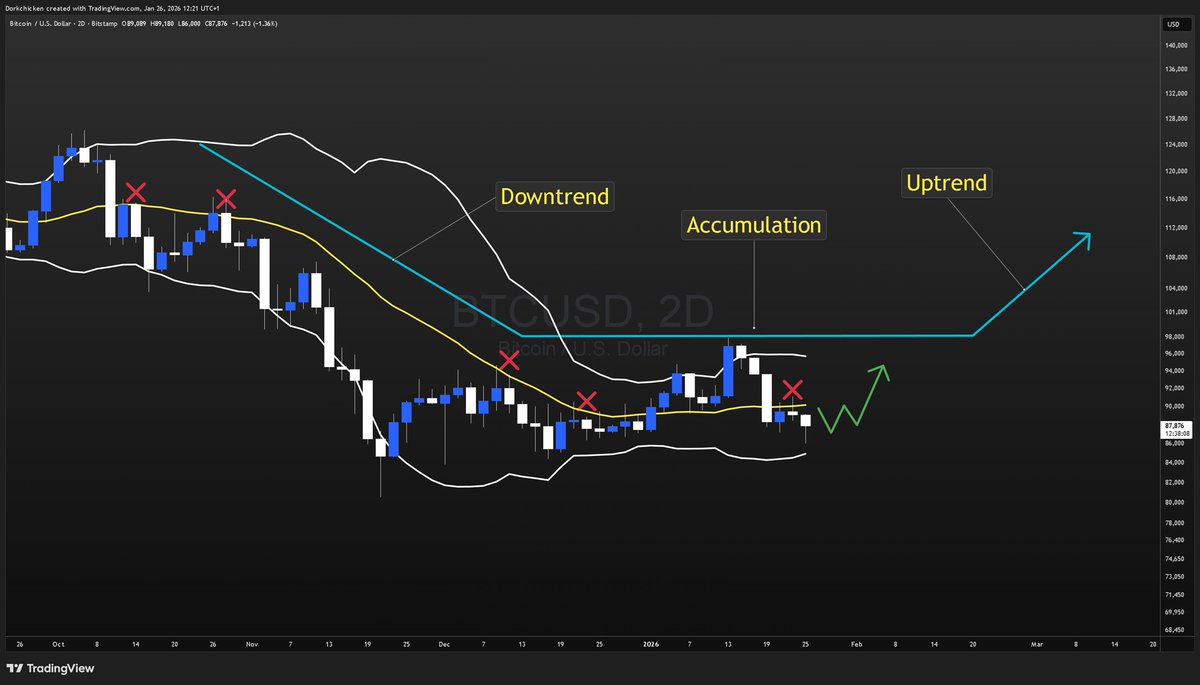Click the current price label 87,876
Image resolution: width=1200 pixels, height=685 pixels.
coord(1177,426)
